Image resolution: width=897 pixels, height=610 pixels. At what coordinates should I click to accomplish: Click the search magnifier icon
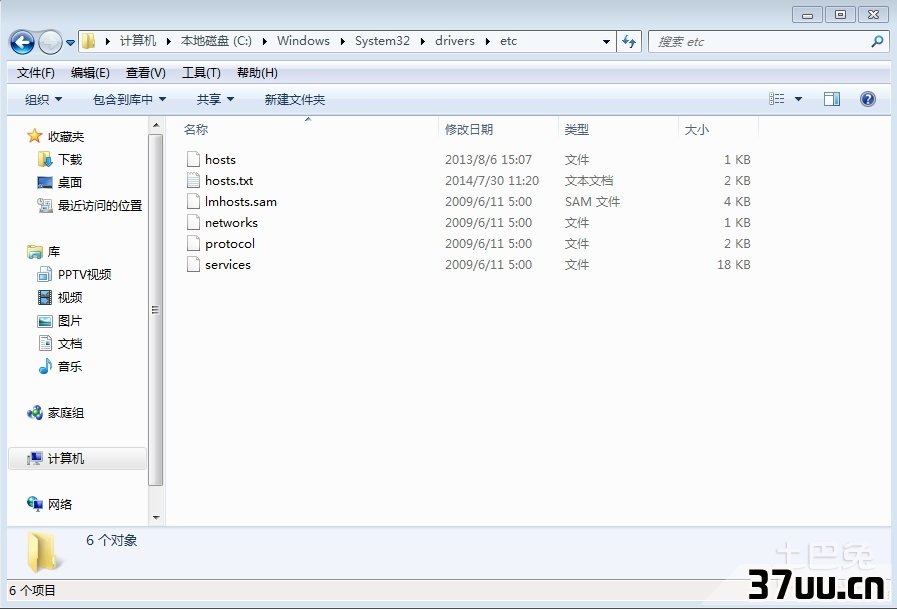[877, 41]
